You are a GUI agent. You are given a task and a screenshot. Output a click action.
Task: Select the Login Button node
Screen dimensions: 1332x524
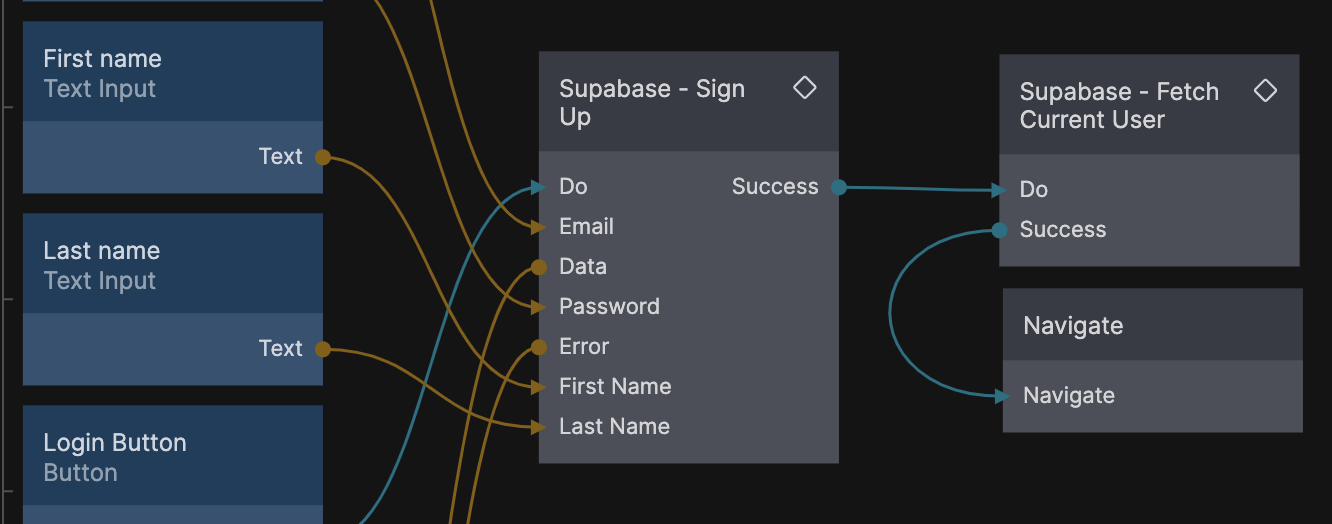coord(172,457)
